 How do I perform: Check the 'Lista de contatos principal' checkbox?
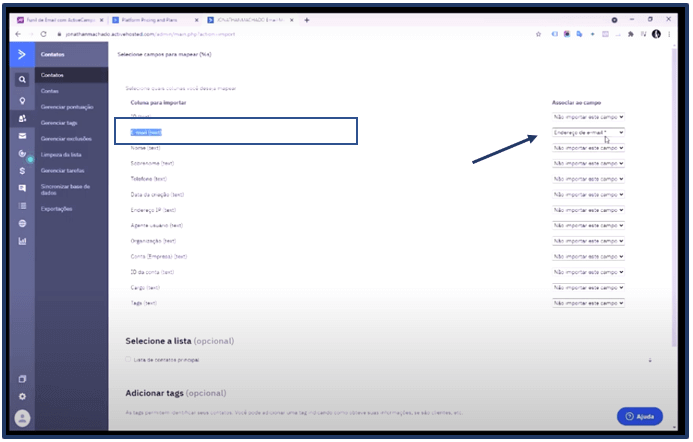click(x=128, y=358)
